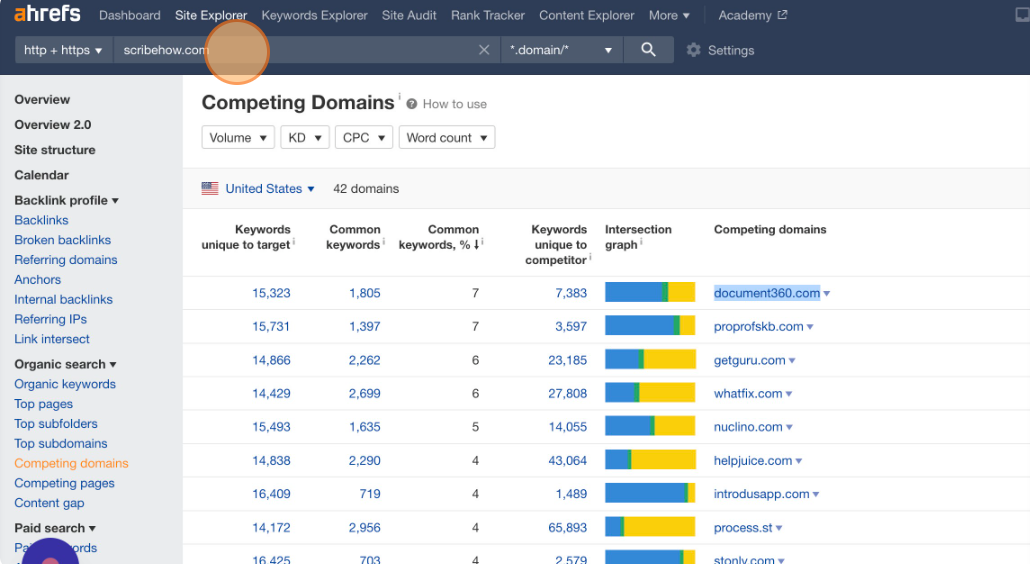The image size is (1030, 564).
Task: Open Content Explorer
Action: (587, 15)
